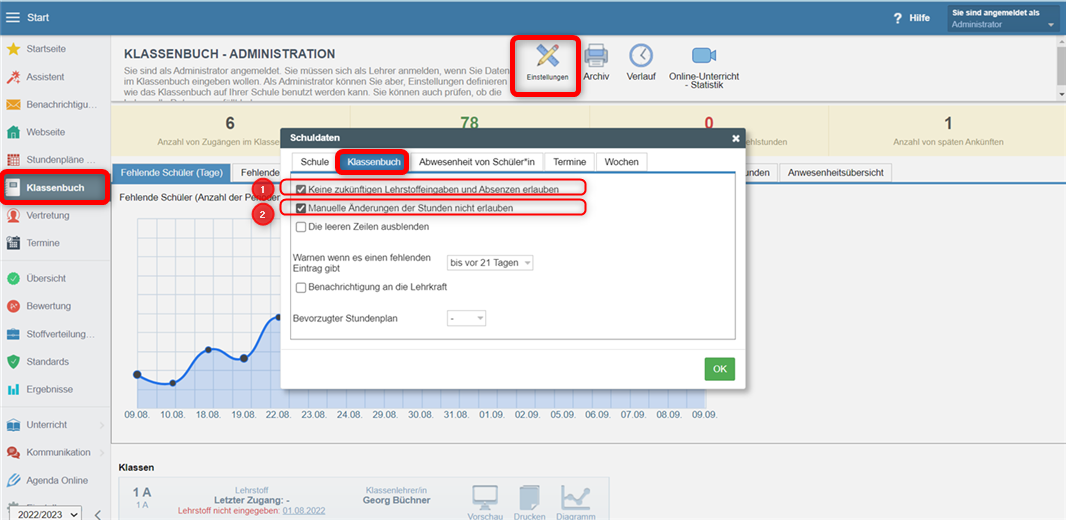This screenshot has width=1066, height=520.
Task: Switch to Abwesenheit von Schüler*in tab
Action: [476, 162]
